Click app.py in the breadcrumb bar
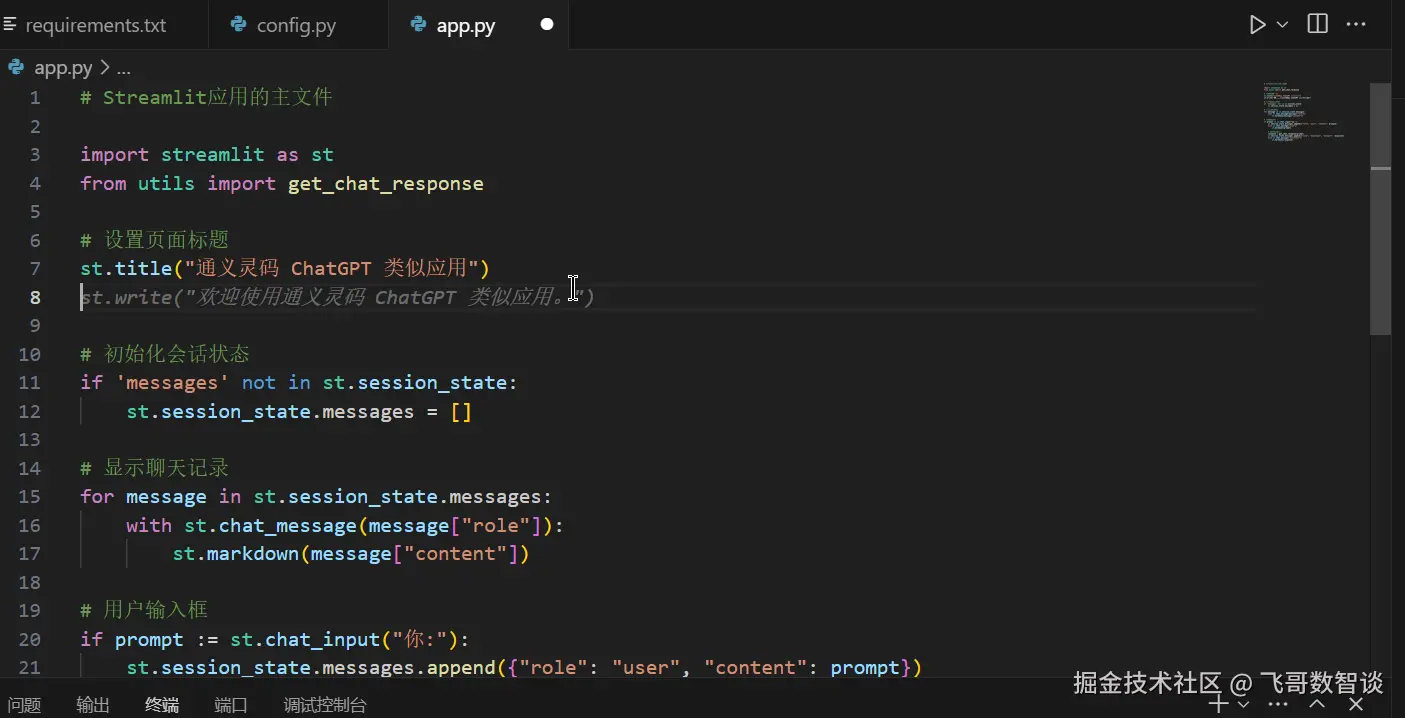 (x=63, y=68)
